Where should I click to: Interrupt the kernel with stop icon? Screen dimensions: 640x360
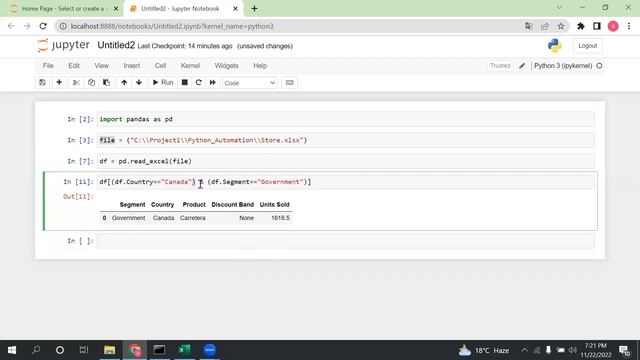pos(184,82)
